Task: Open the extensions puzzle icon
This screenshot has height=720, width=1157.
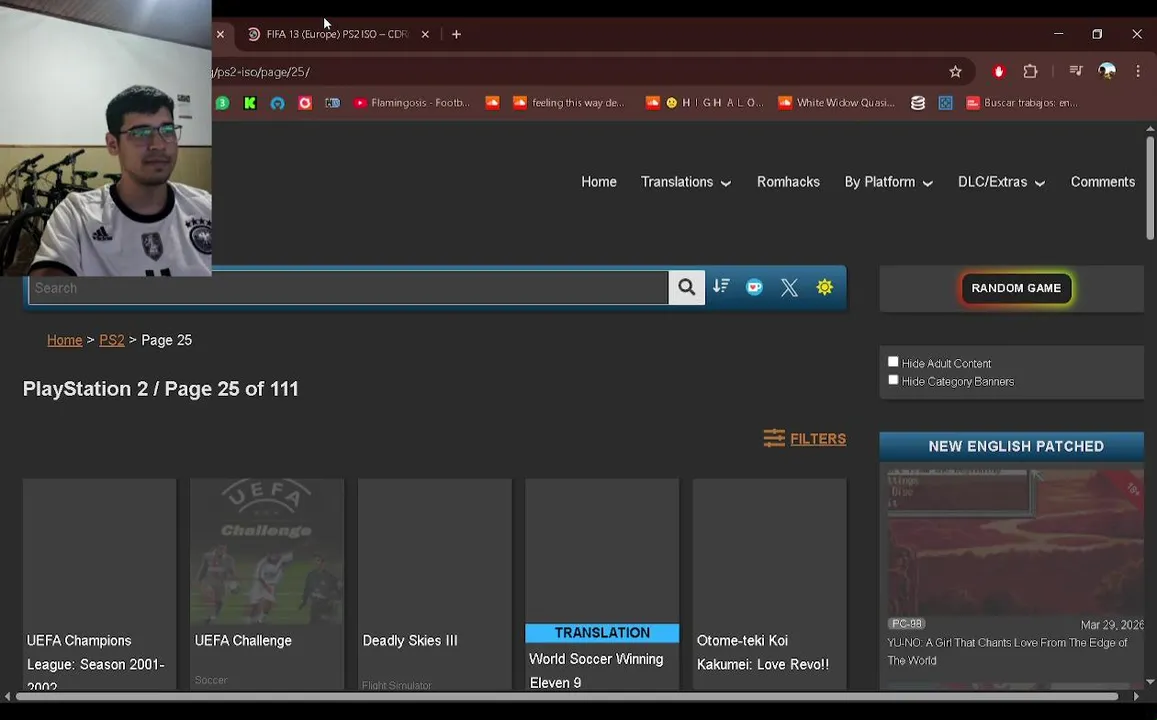Action: point(1030,72)
